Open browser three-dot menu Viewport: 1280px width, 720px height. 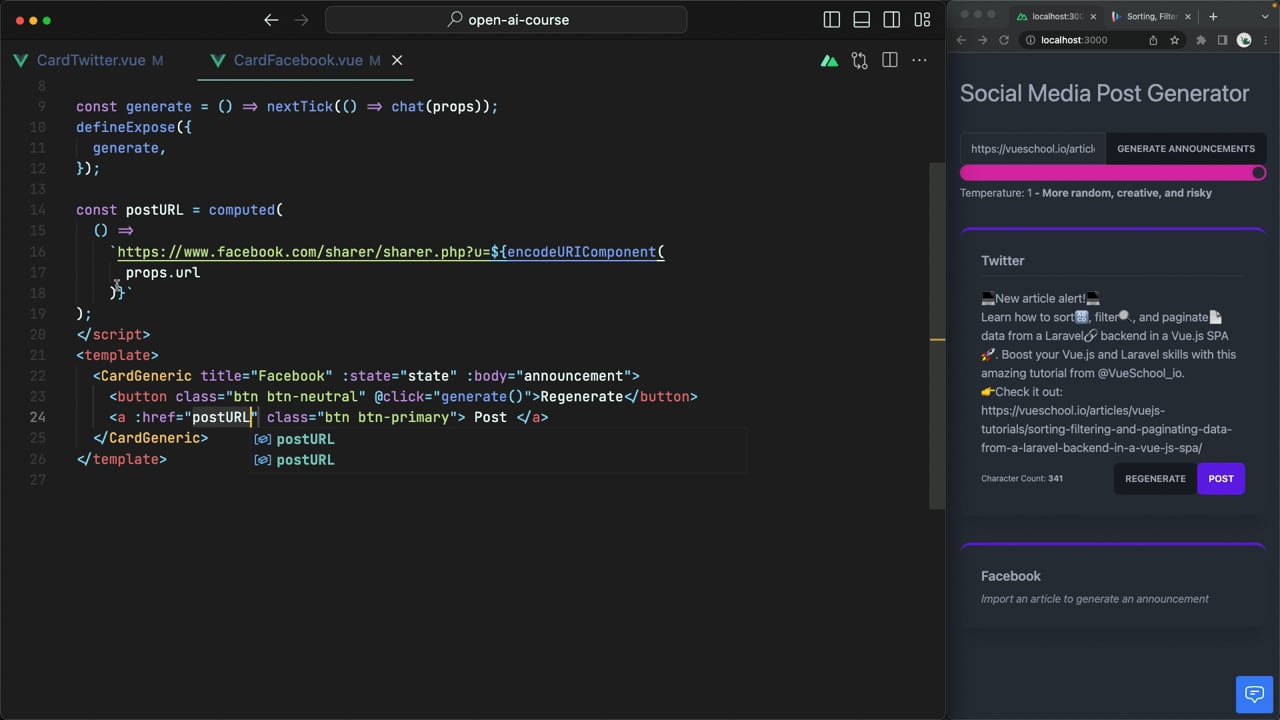(x=1264, y=40)
